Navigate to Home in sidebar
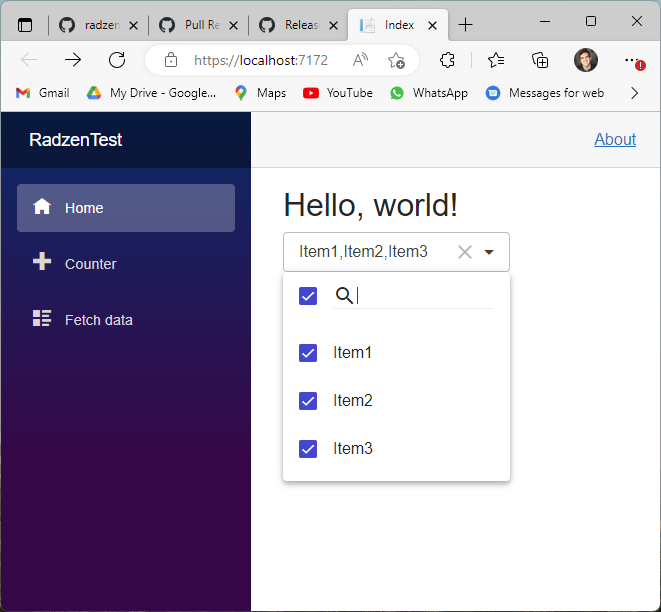This screenshot has height=612, width=661. (126, 208)
